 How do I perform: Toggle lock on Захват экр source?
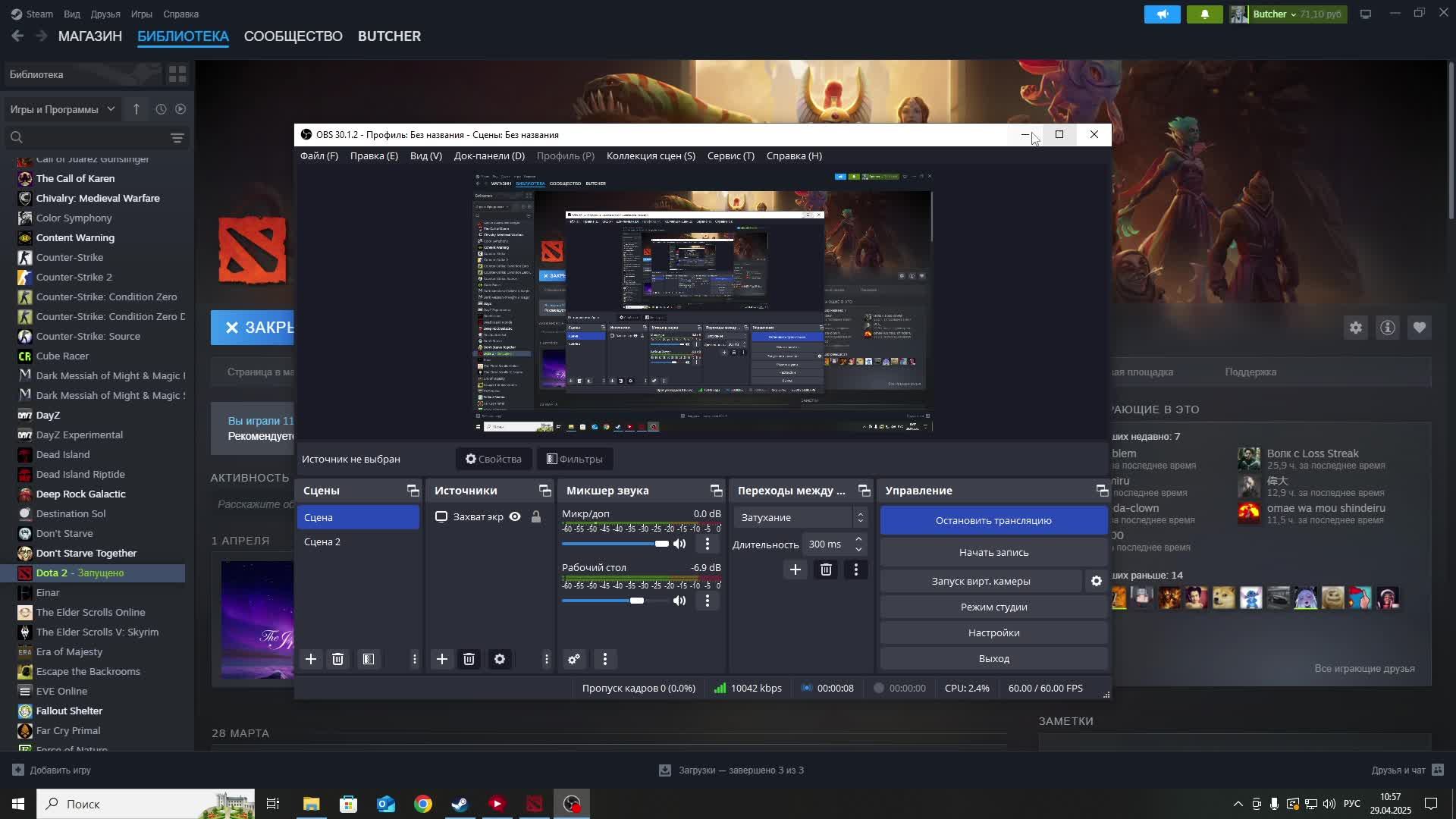pyautogui.click(x=536, y=517)
